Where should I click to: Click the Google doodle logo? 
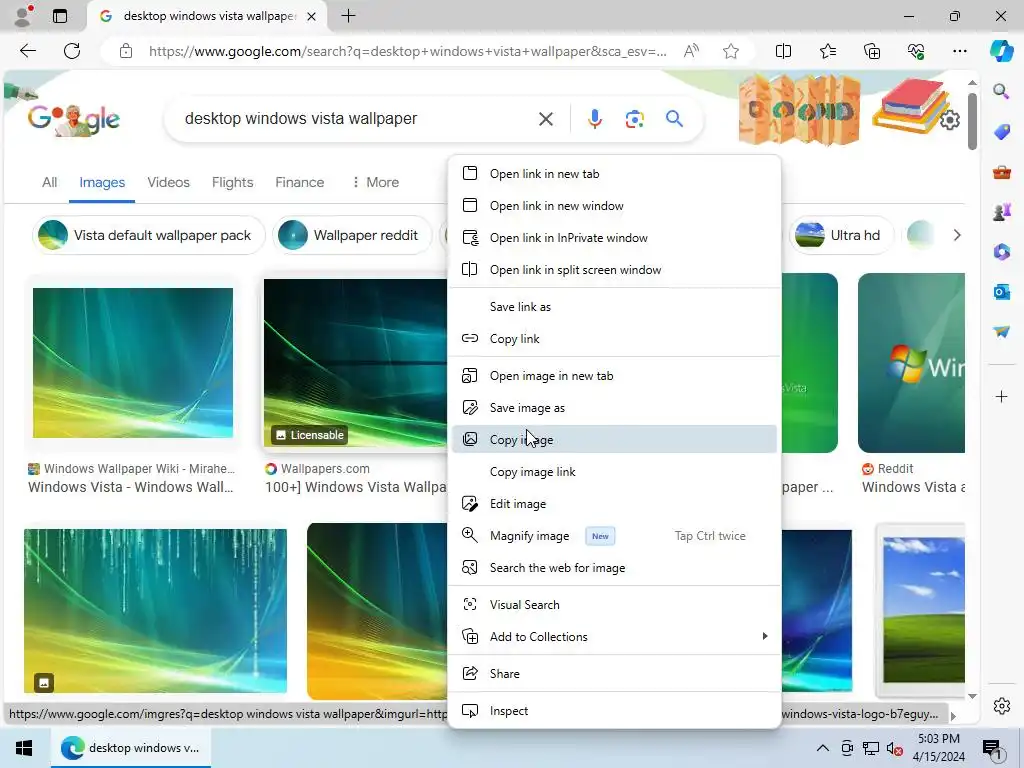tap(73, 119)
